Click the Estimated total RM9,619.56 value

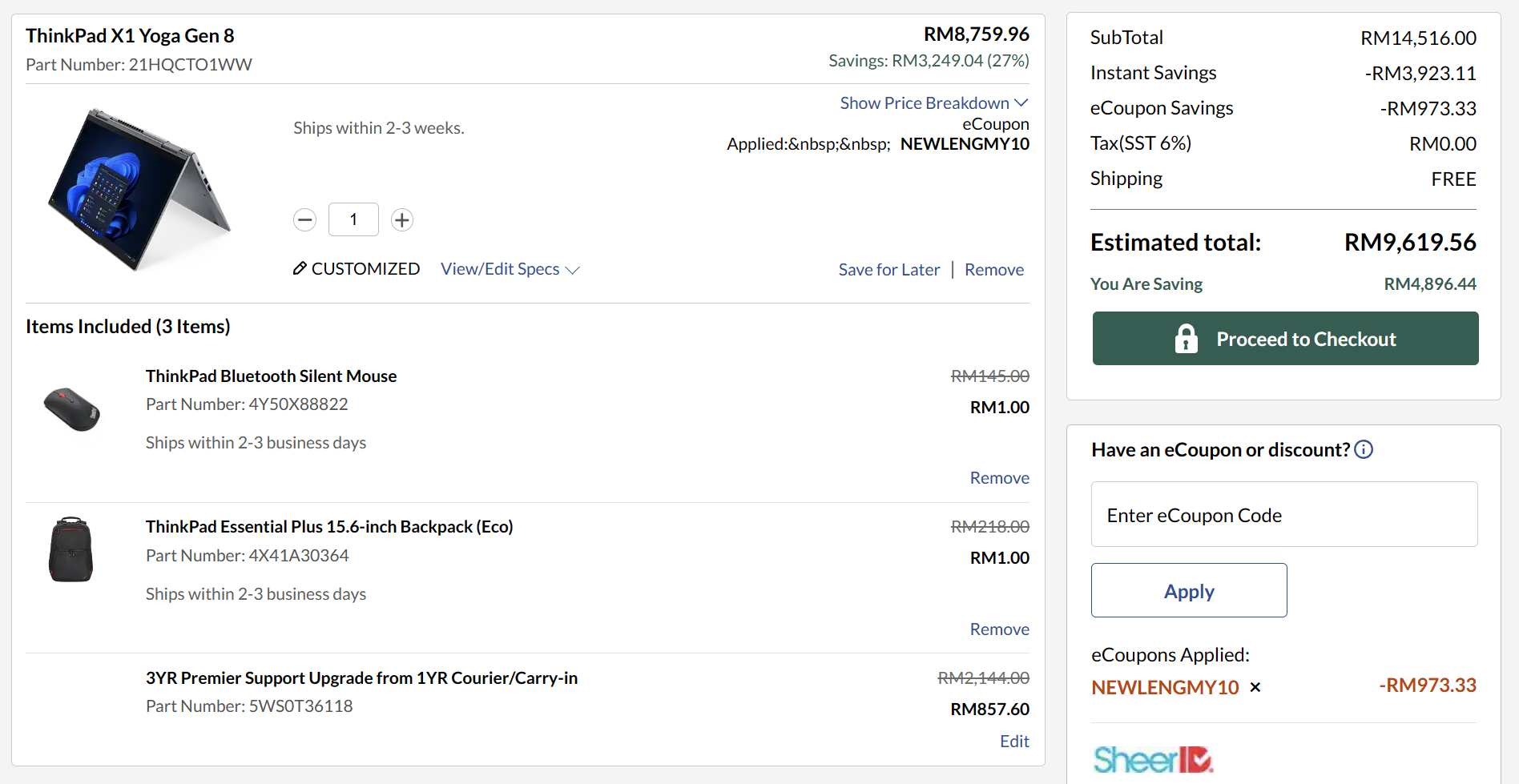[1410, 242]
